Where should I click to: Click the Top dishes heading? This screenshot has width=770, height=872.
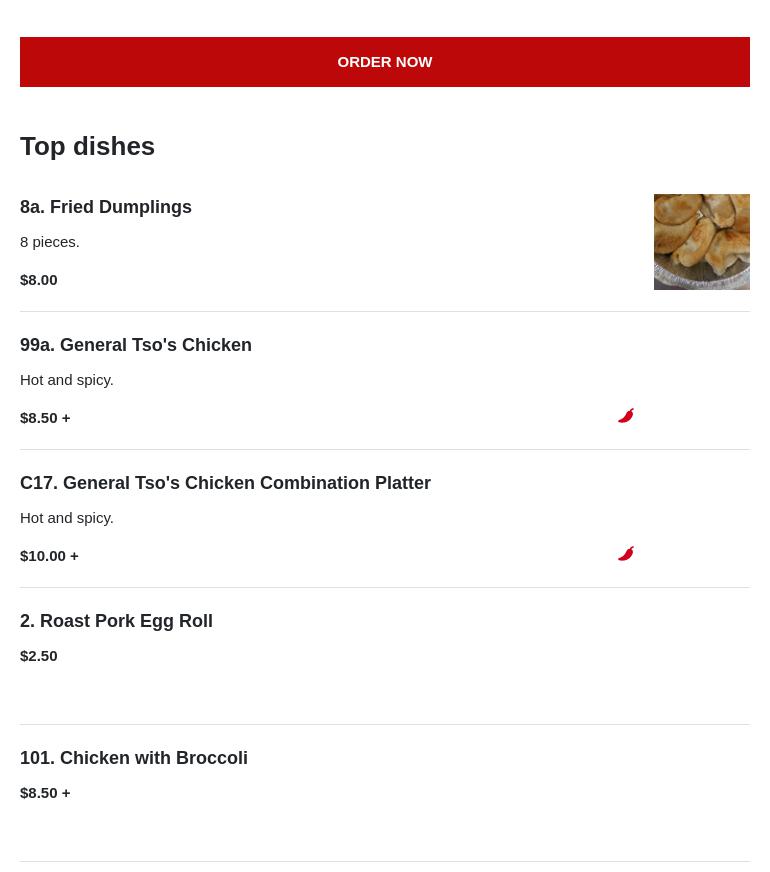tap(88, 146)
